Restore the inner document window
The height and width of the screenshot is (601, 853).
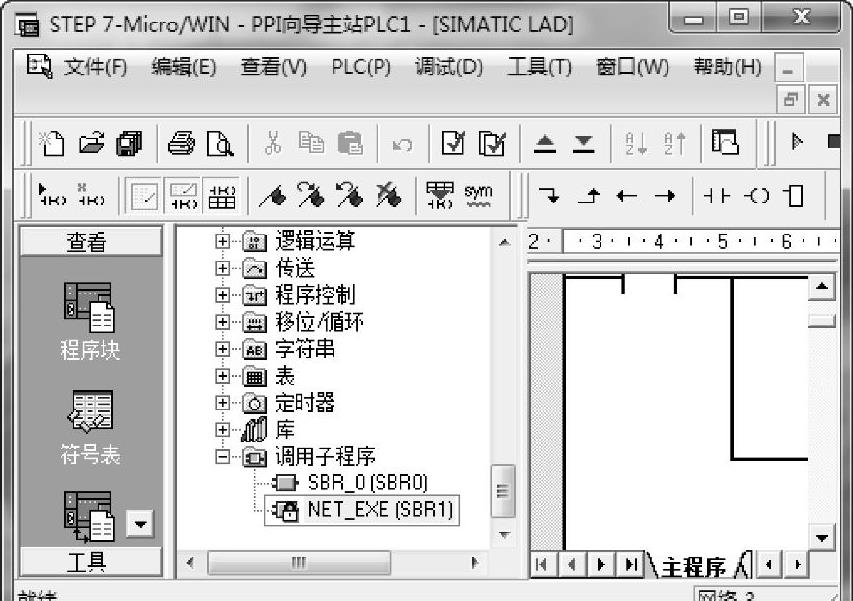[x=790, y=100]
